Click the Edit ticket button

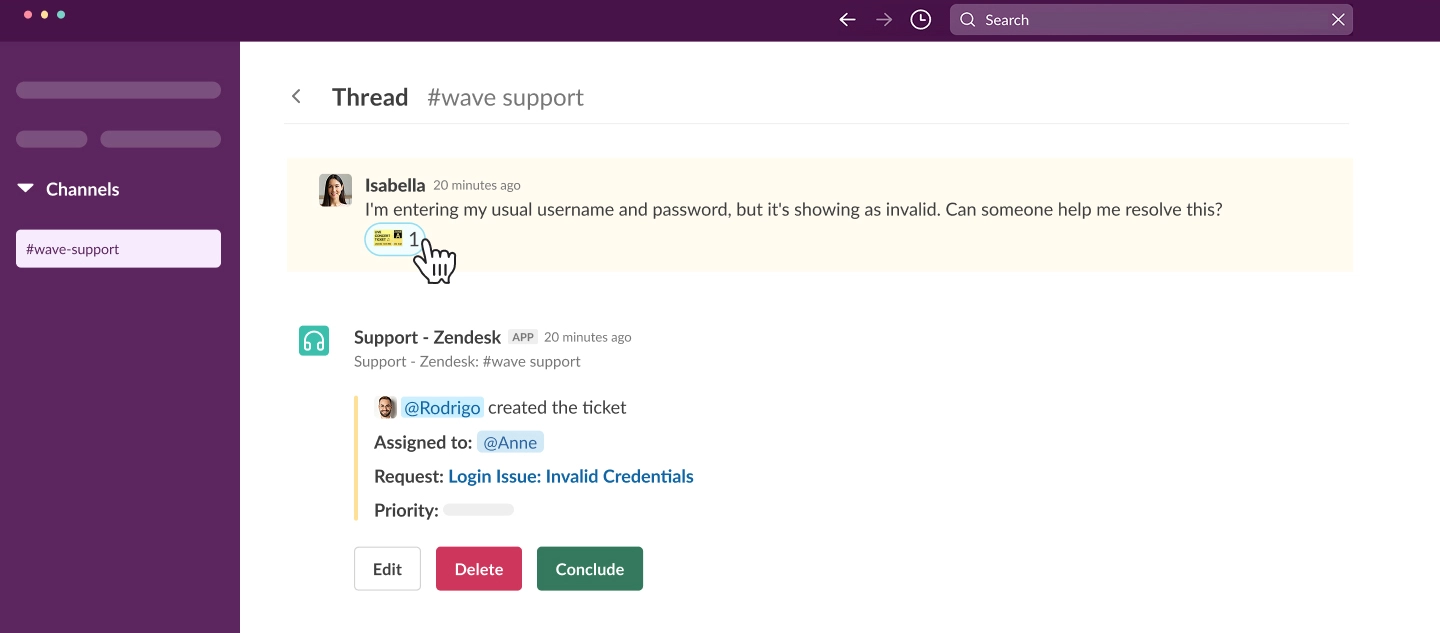coord(387,569)
